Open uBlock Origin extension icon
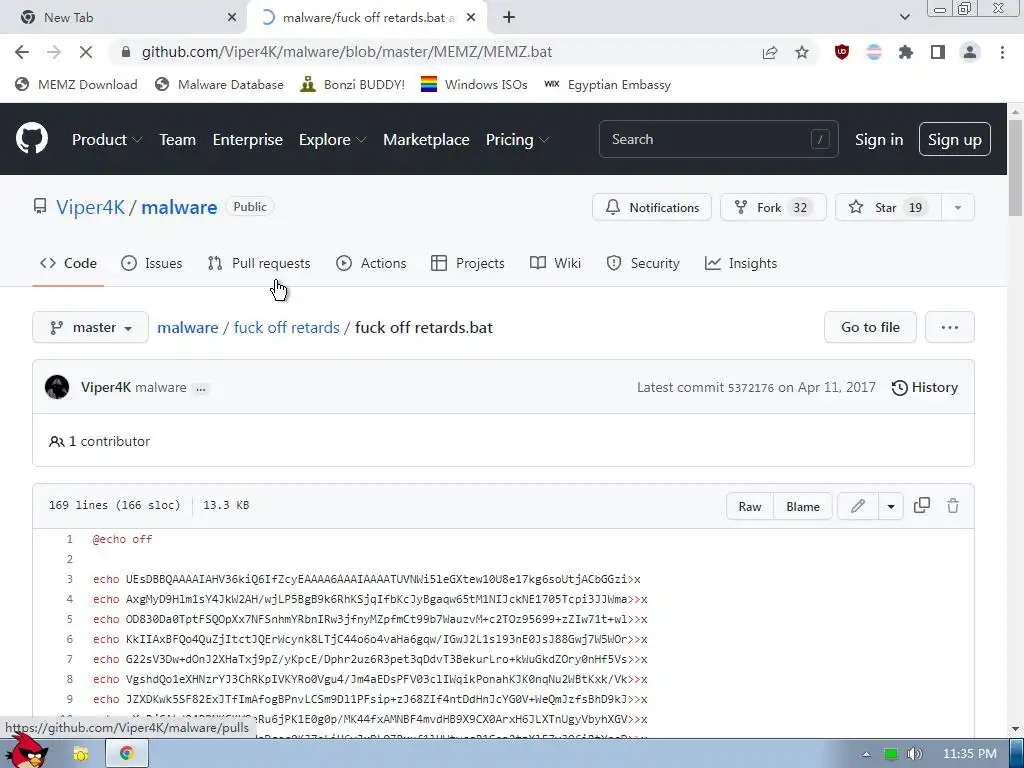The image size is (1024, 768). pos(842,52)
